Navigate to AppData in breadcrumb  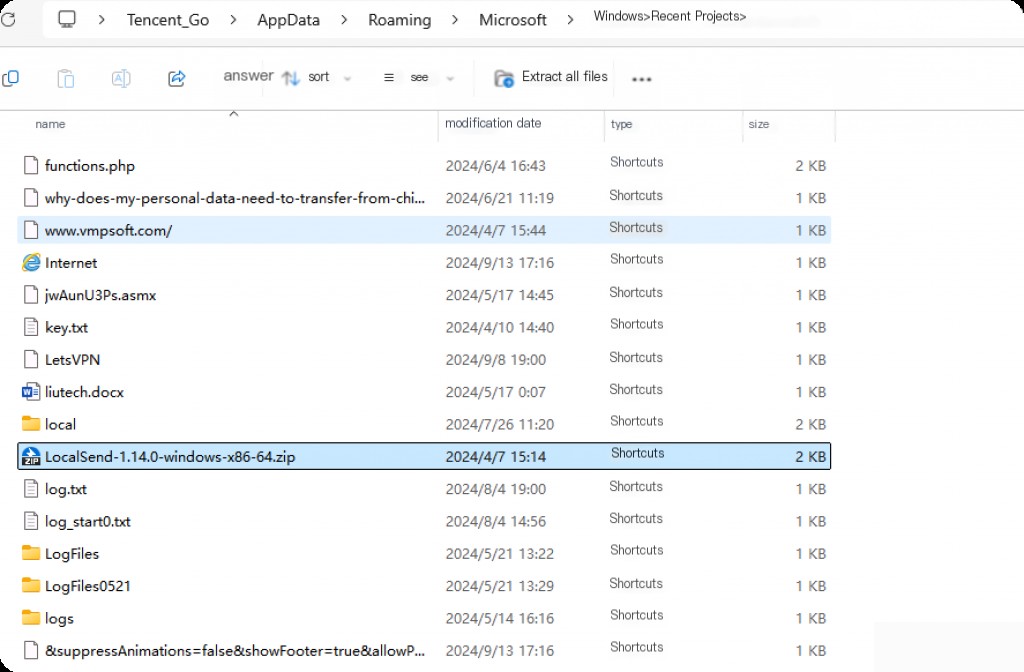pos(289,20)
